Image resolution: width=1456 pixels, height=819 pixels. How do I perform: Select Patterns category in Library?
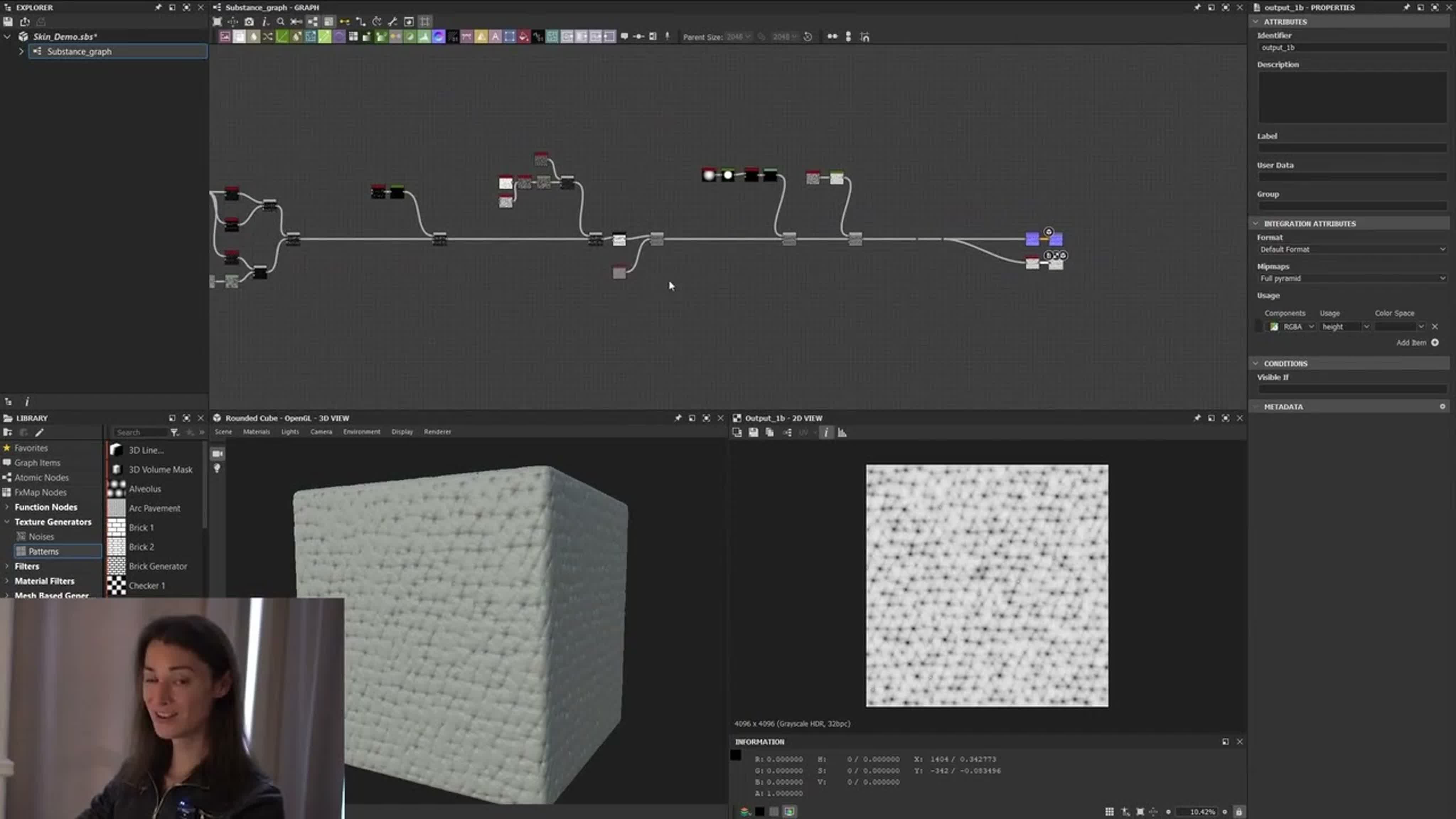coord(58,551)
